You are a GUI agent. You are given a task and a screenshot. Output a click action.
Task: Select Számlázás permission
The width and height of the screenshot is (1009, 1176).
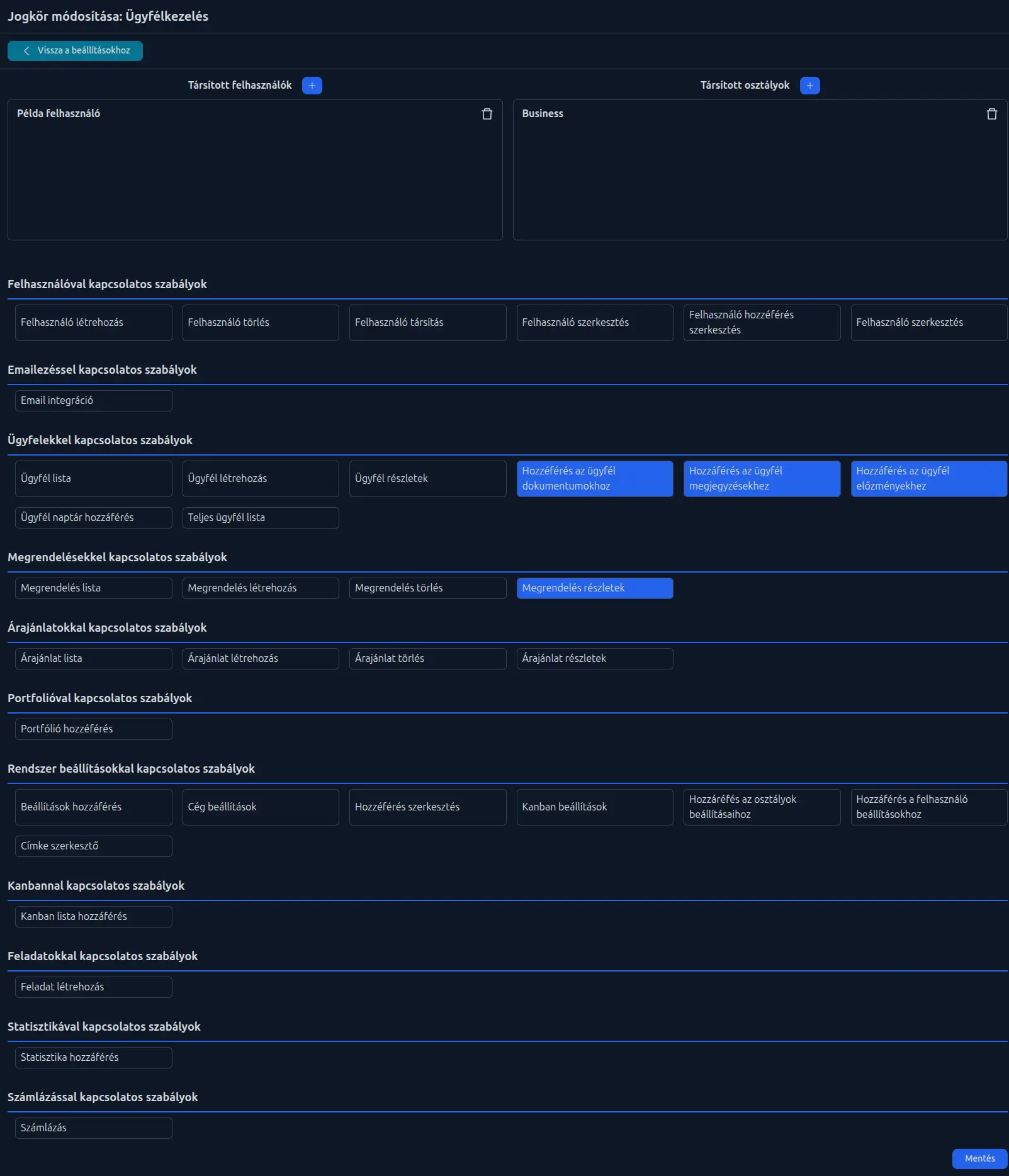click(x=93, y=1128)
